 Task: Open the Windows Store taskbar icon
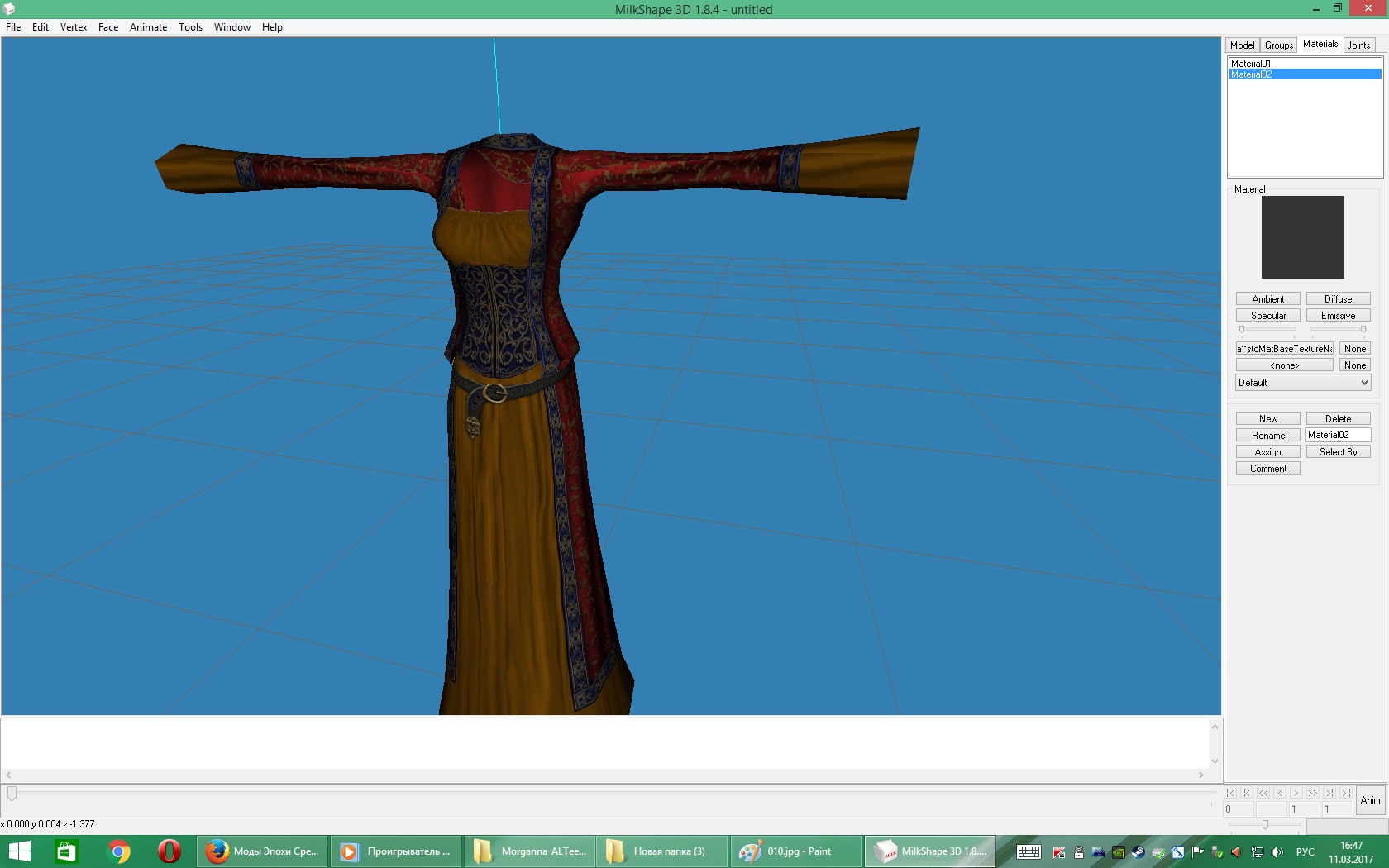(x=66, y=851)
